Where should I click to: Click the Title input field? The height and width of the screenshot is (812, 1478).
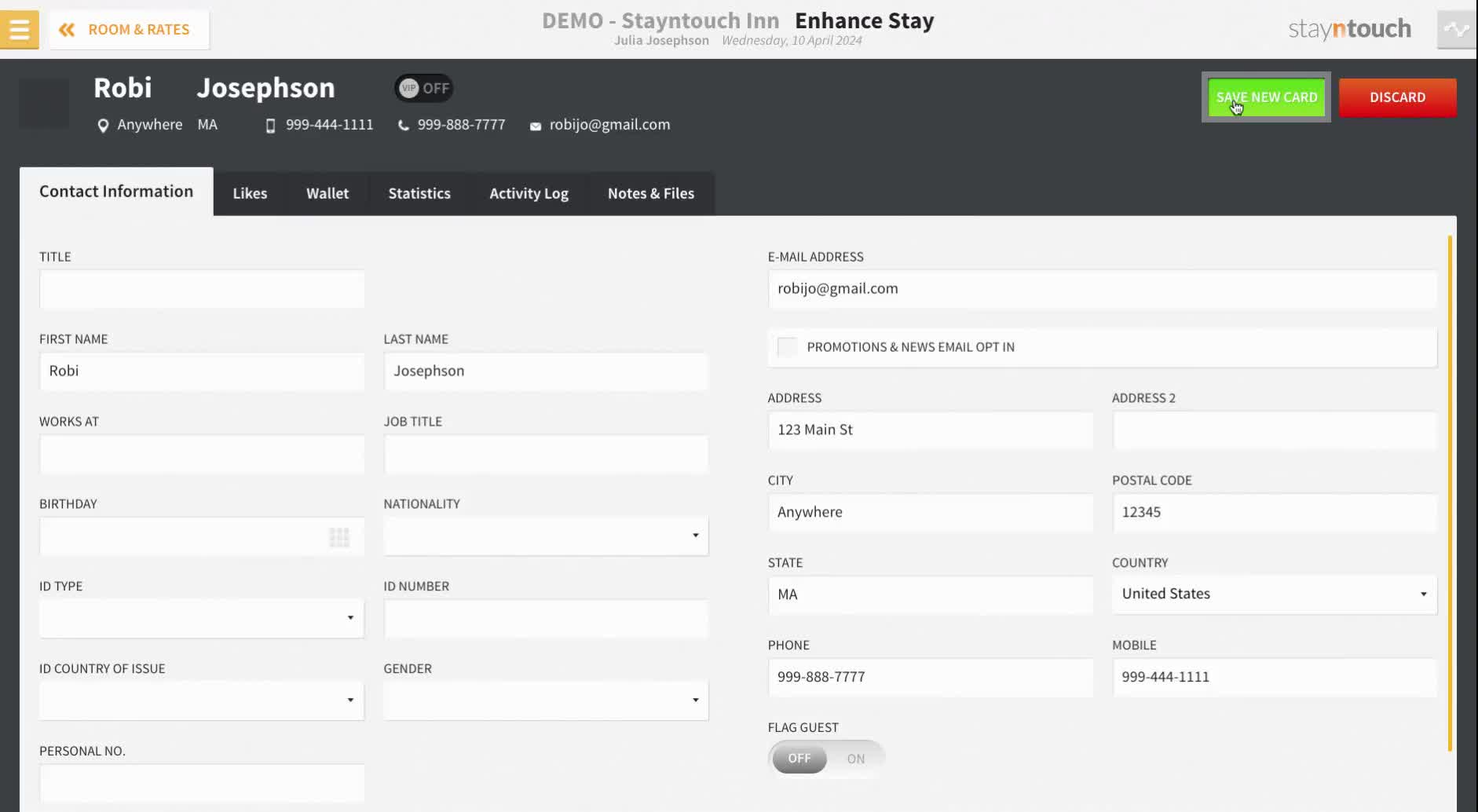tap(202, 289)
